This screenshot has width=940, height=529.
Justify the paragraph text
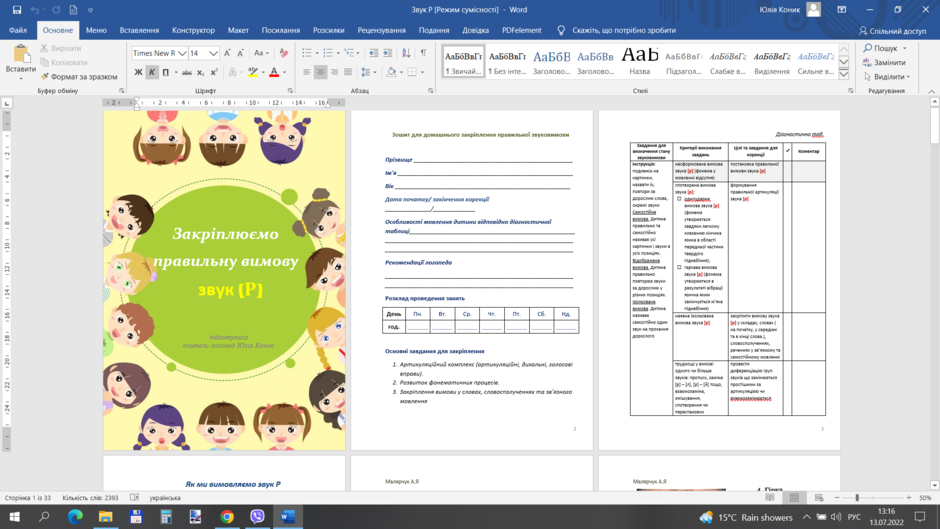tap(348, 73)
